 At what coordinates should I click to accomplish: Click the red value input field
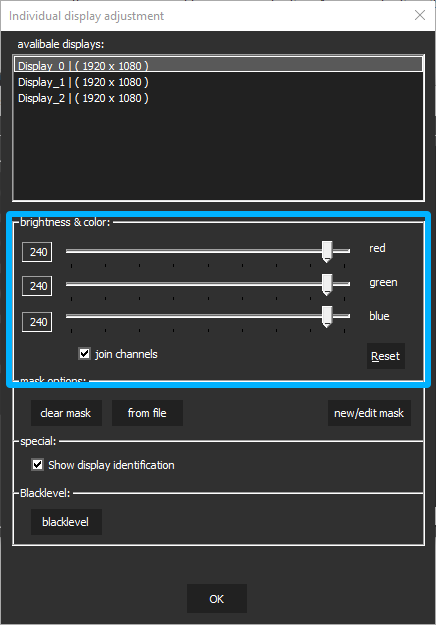pyautogui.click(x=37, y=252)
